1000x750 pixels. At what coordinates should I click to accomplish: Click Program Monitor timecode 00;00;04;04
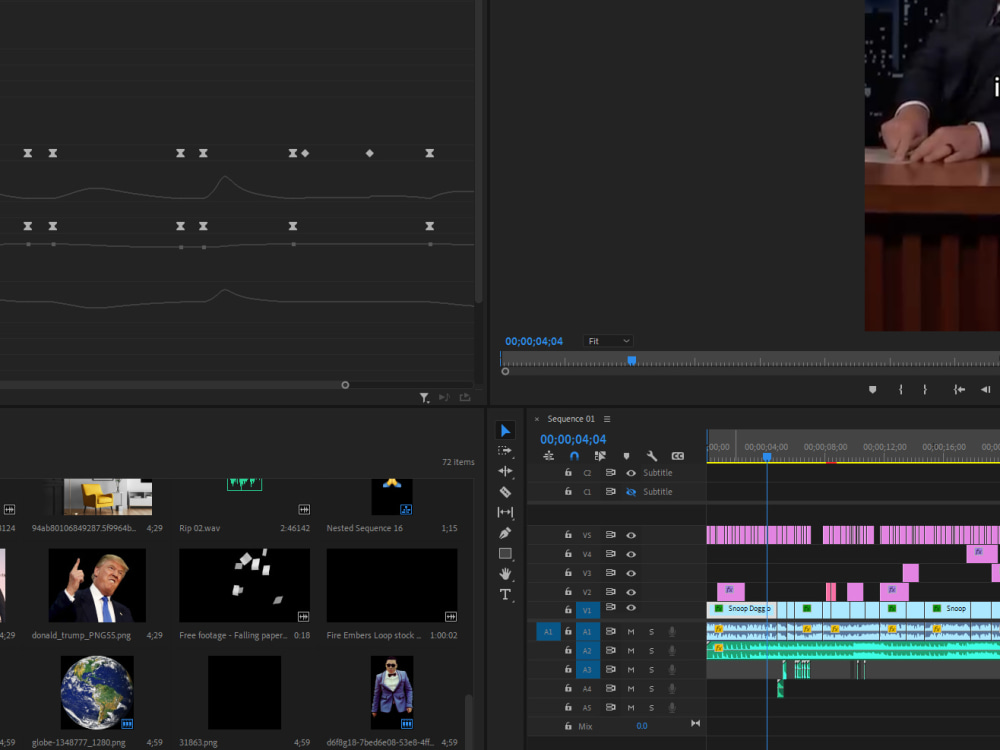point(534,341)
